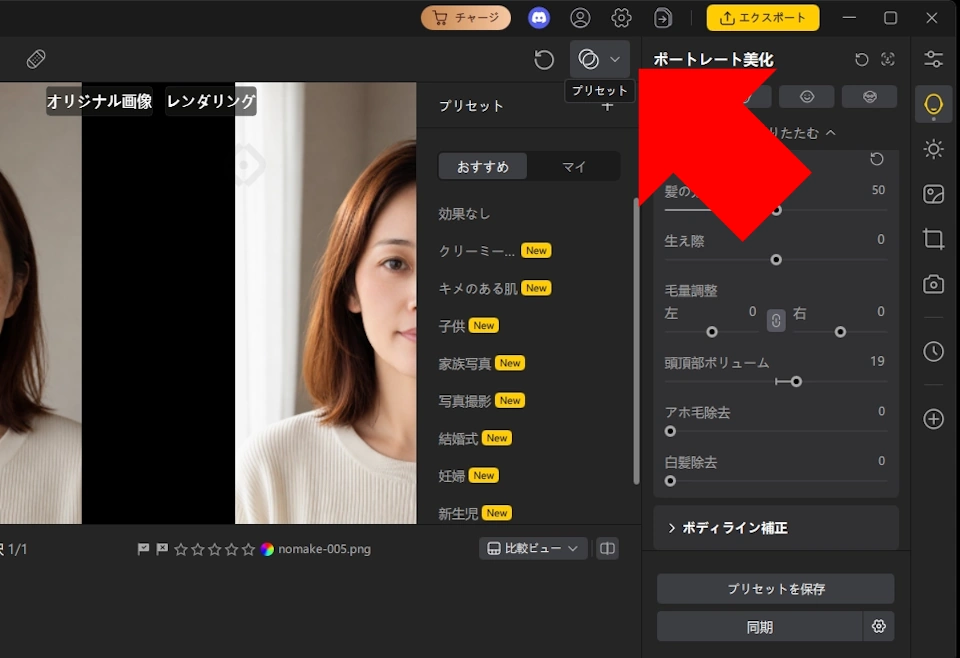960x658 pixels.
Task: Click the レンダリング label on the photo
Action: click(211, 101)
